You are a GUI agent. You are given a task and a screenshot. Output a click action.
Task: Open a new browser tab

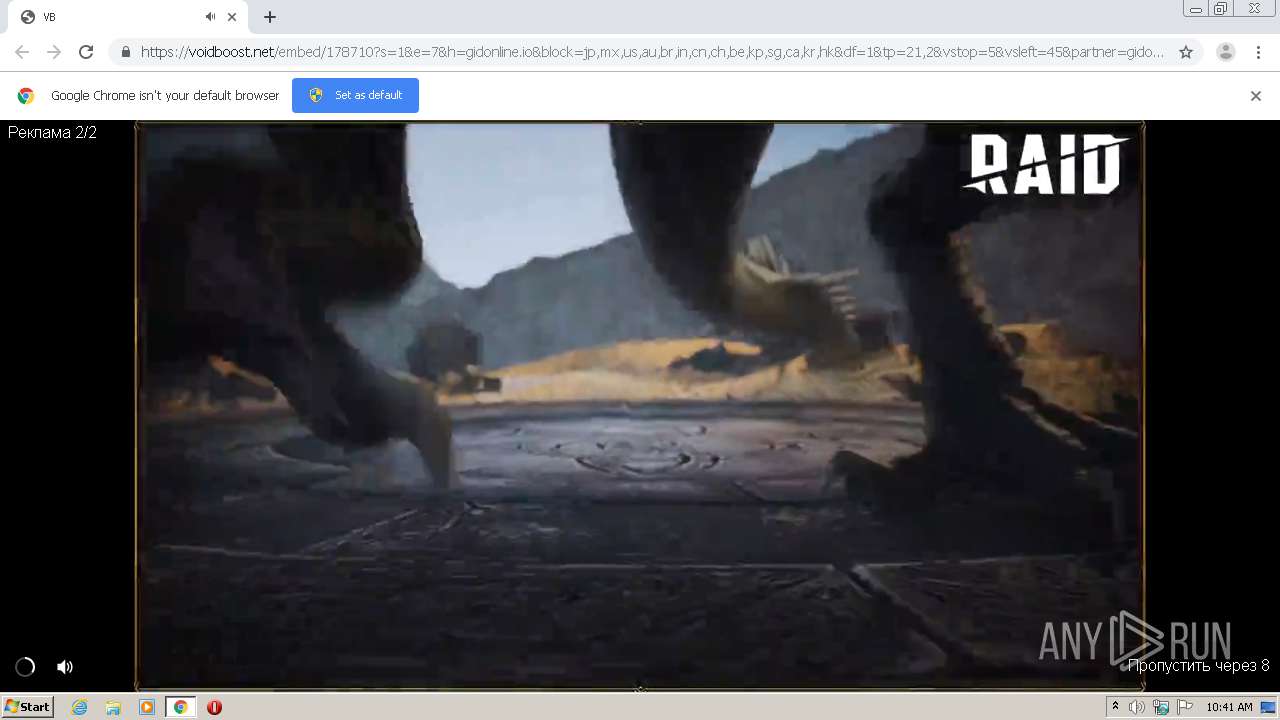tap(270, 17)
